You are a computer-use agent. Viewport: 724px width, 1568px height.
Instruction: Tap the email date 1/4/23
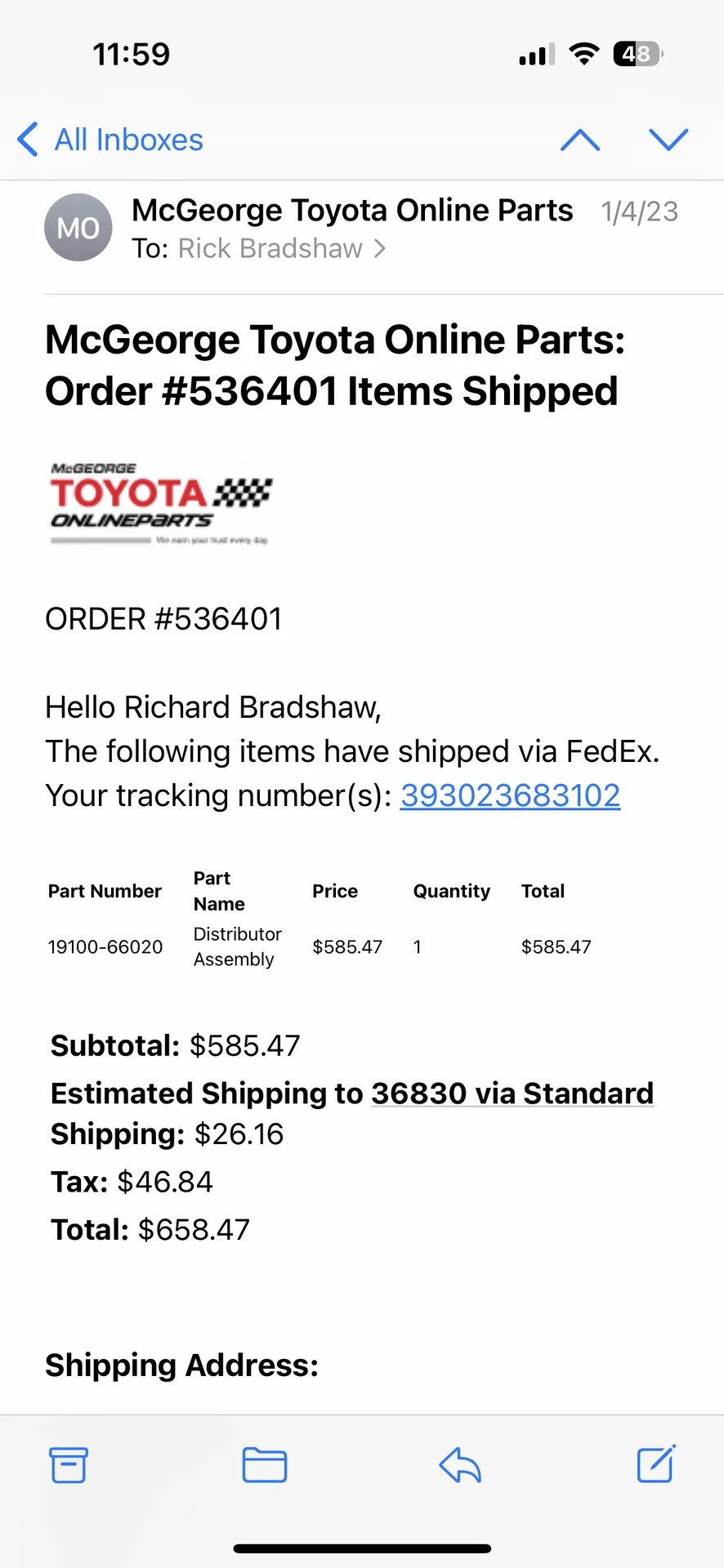pyautogui.click(x=639, y=212)
